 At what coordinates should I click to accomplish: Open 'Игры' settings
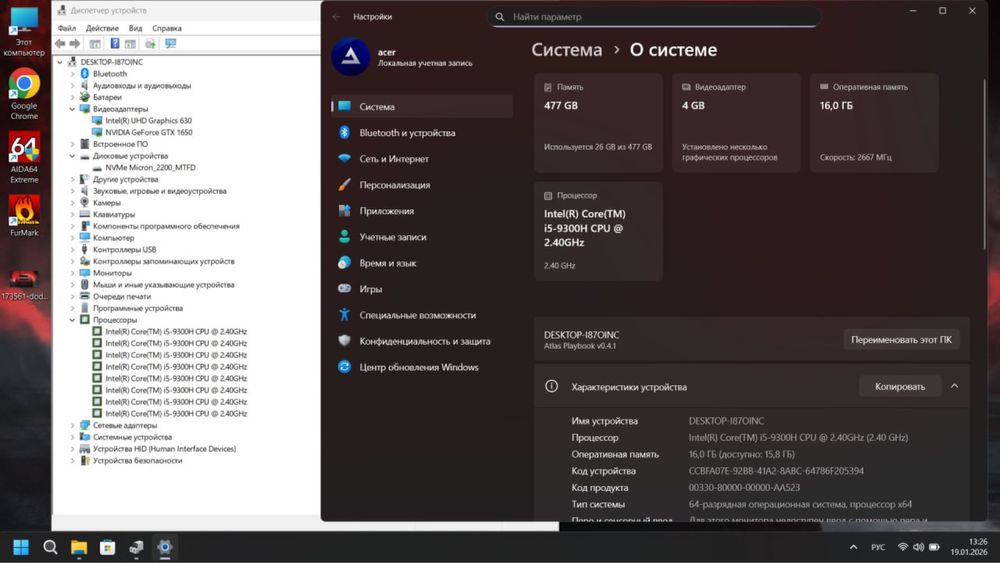[x=422, y=289]
